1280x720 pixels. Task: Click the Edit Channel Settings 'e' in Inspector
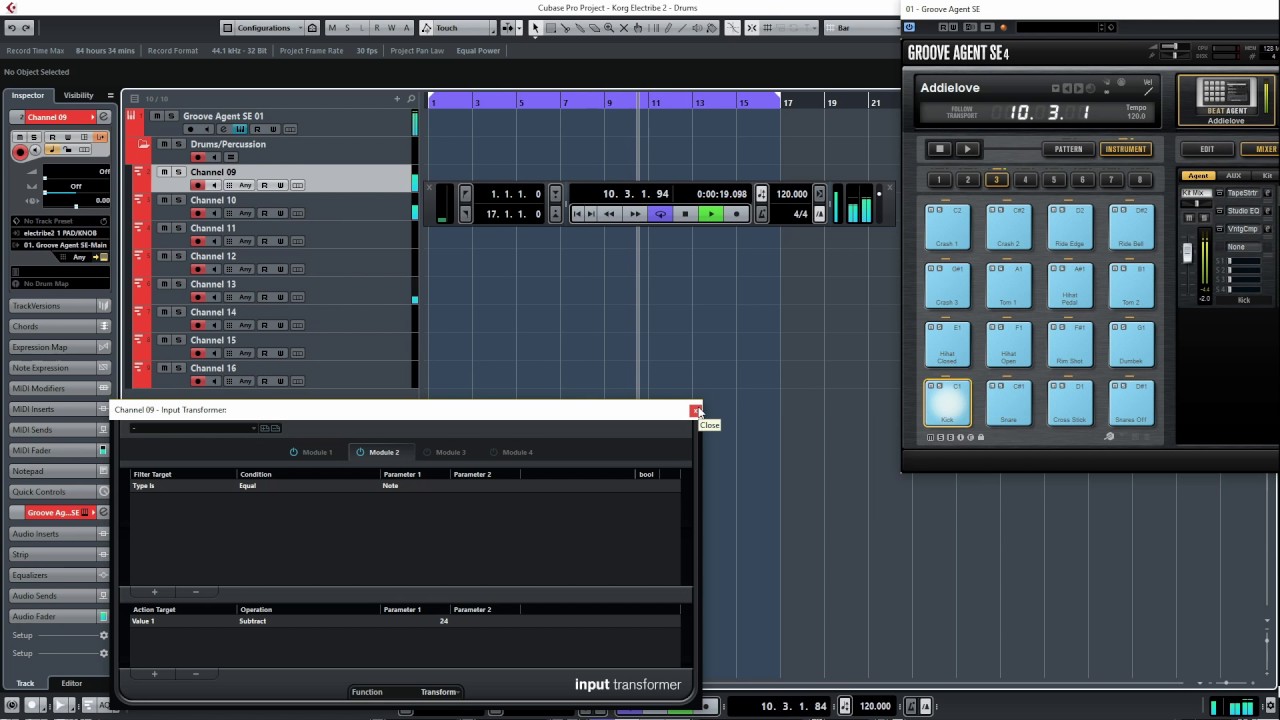[103, 117]
